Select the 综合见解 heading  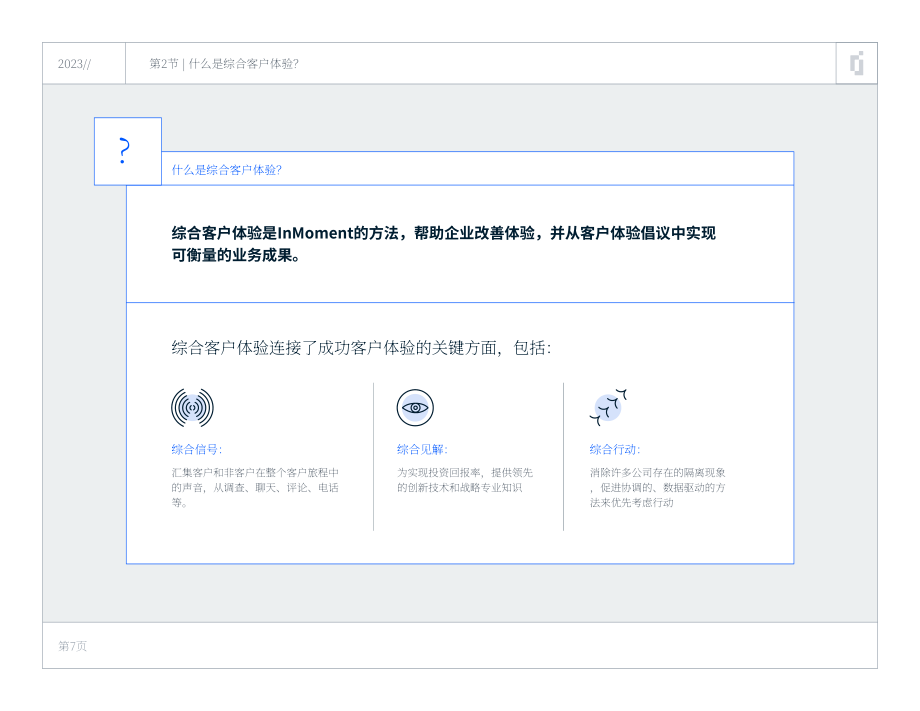pyautogui.click(x=422, y=449)
